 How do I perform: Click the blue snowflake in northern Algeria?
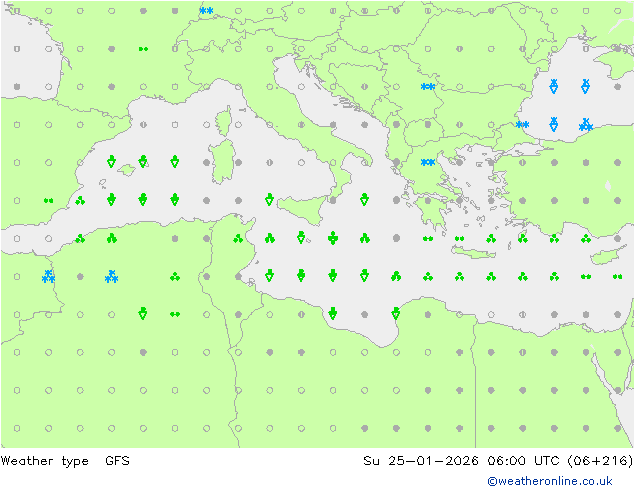click(x=112, y=276)
